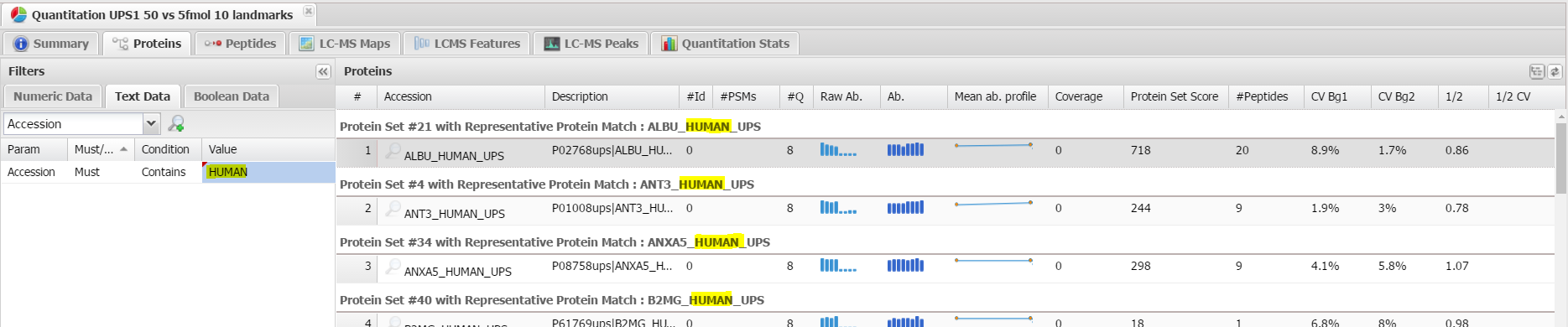The width and height of the screenshot is (1568, 327).
Task: Click magnifier icon for ANT3_HUMAN_UPS
Action: tap(393, 209)
